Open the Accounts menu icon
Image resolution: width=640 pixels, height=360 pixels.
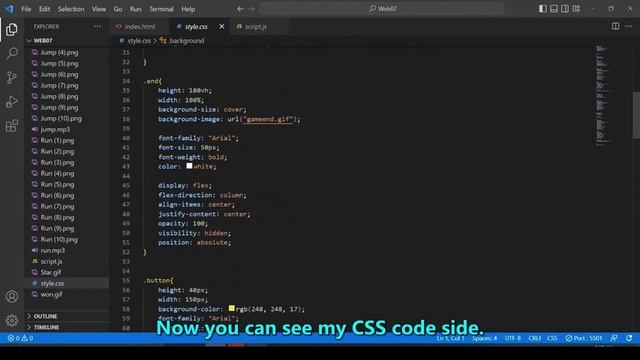(12, 296)
